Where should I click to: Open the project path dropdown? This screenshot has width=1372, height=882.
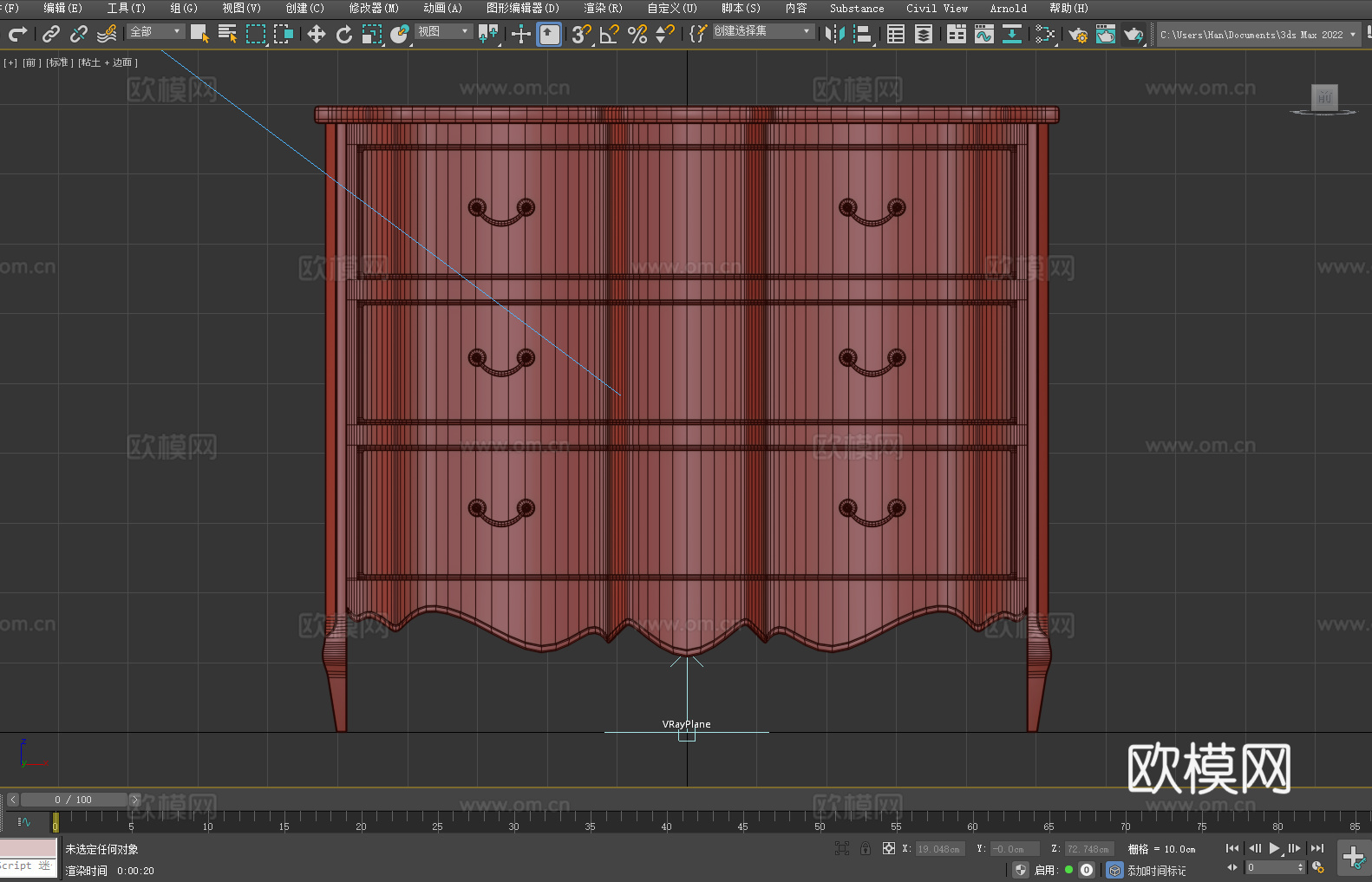tap(1258, 35)
